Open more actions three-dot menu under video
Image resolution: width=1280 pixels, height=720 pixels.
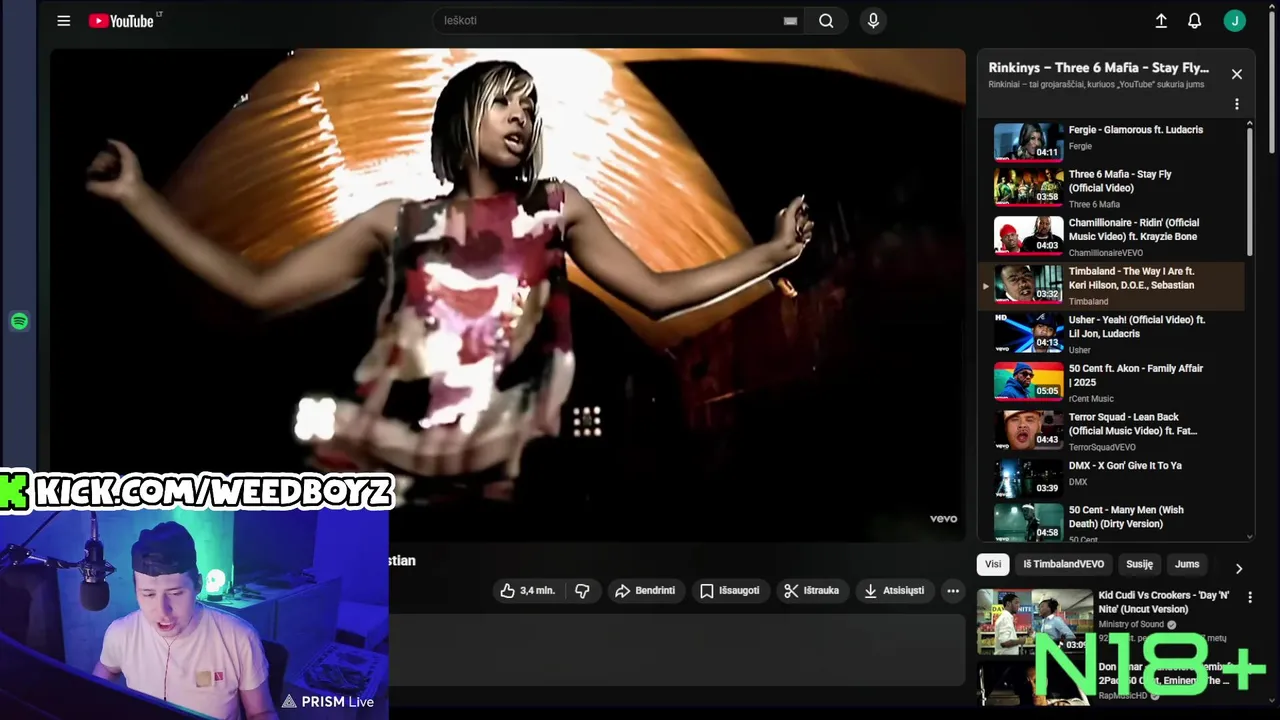[x=953, y=591]
